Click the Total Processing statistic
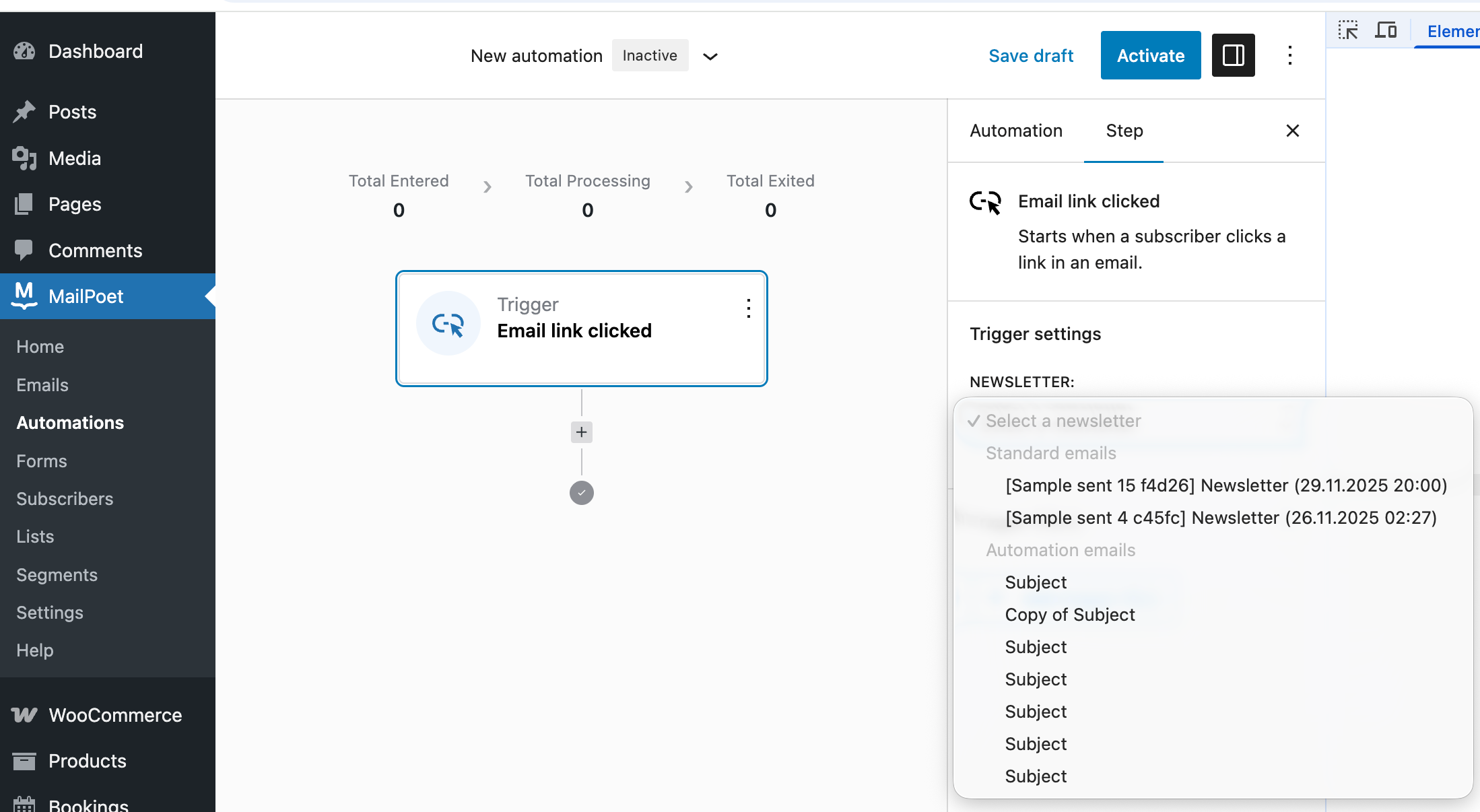Viewport: 1480px width, 812px height. click(x=588, y=195)
